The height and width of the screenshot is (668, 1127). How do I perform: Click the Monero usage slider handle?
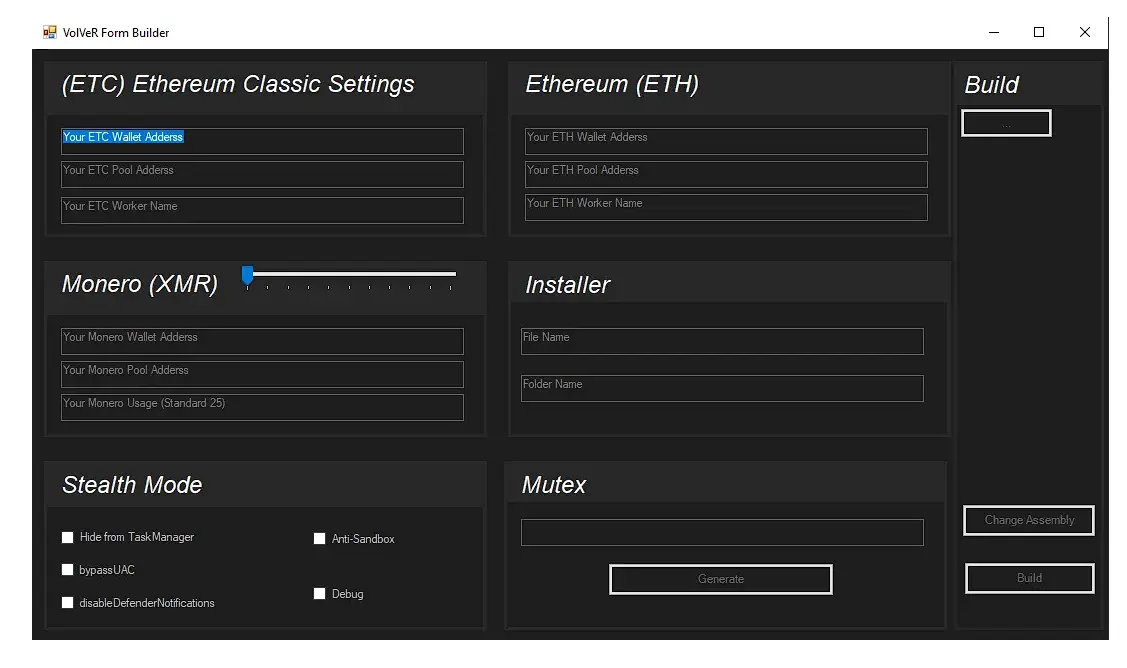247,273
